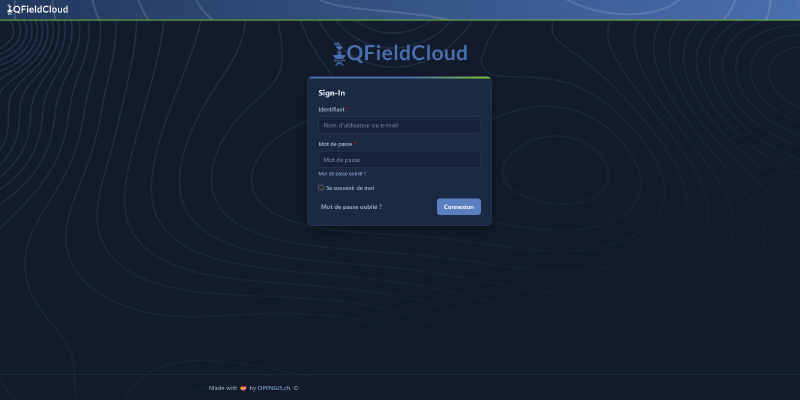Image resolution: width=800 pixels, height=400 pixels.
Task: Click the large QFieldCloud logo above the sign-in card
Action: click(400, 54)
